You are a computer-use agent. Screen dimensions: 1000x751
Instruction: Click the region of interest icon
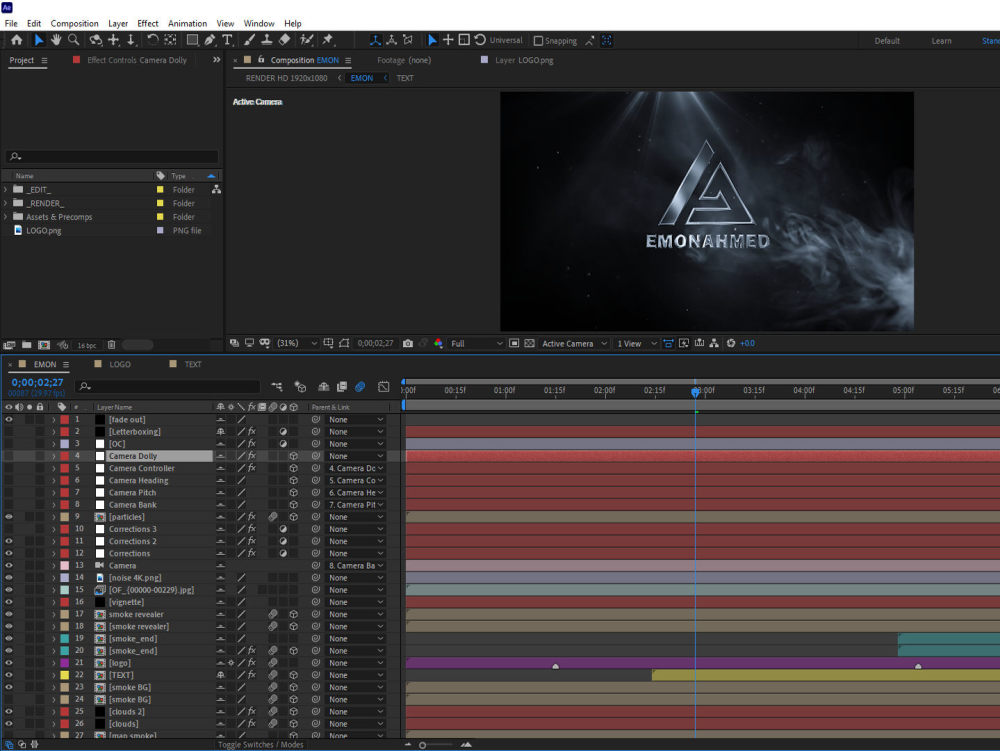pyautogui.click(x=514, y=344)
